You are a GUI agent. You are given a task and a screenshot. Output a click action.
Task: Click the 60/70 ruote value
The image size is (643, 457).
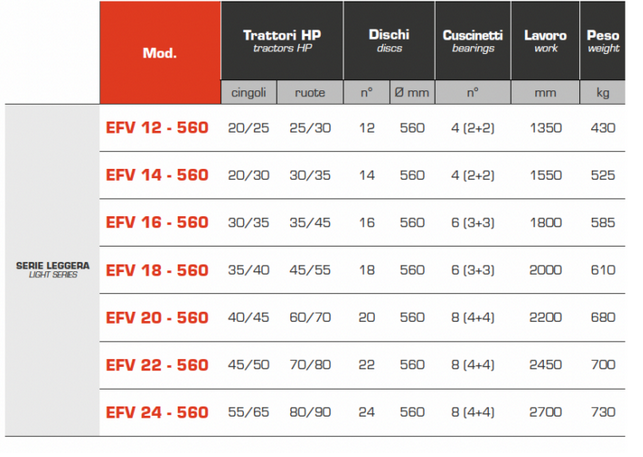309,318
